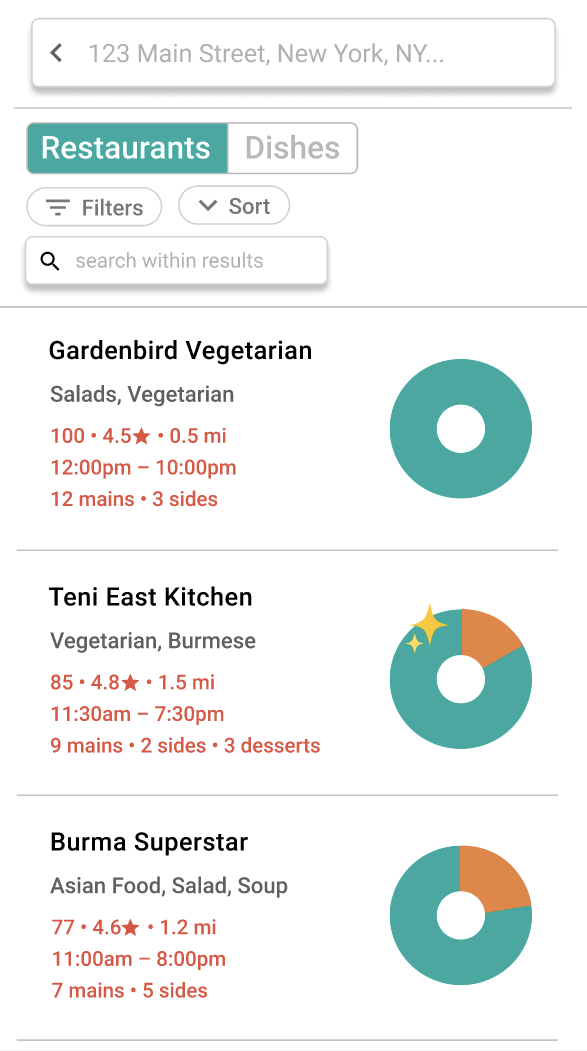The width and height of the screenshot is (587, 1051).
Task: Click the magnifier icon in search box
Action: [x=50, y=261]
